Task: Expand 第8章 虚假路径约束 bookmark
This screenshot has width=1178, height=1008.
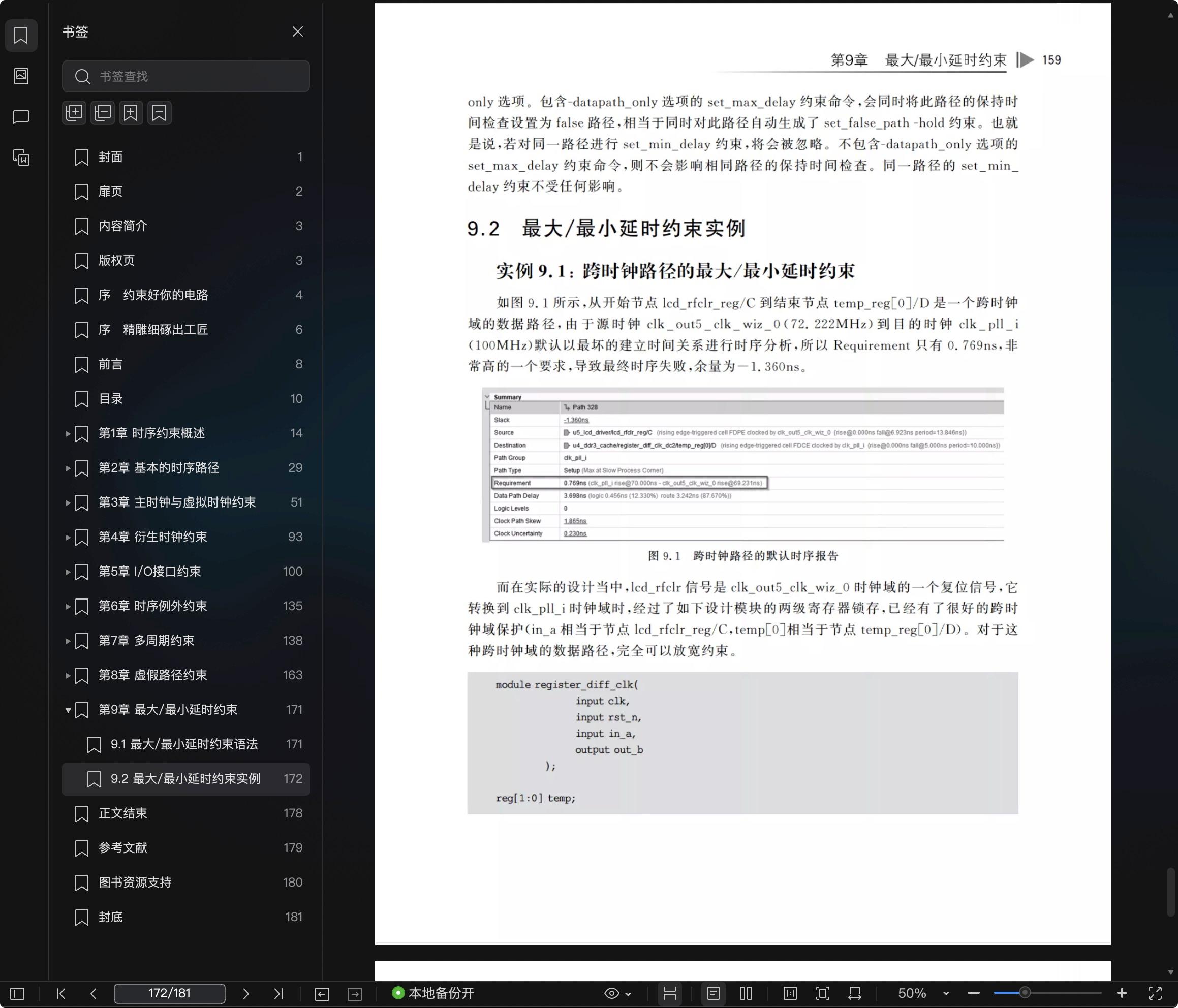Action: (68, 675)
